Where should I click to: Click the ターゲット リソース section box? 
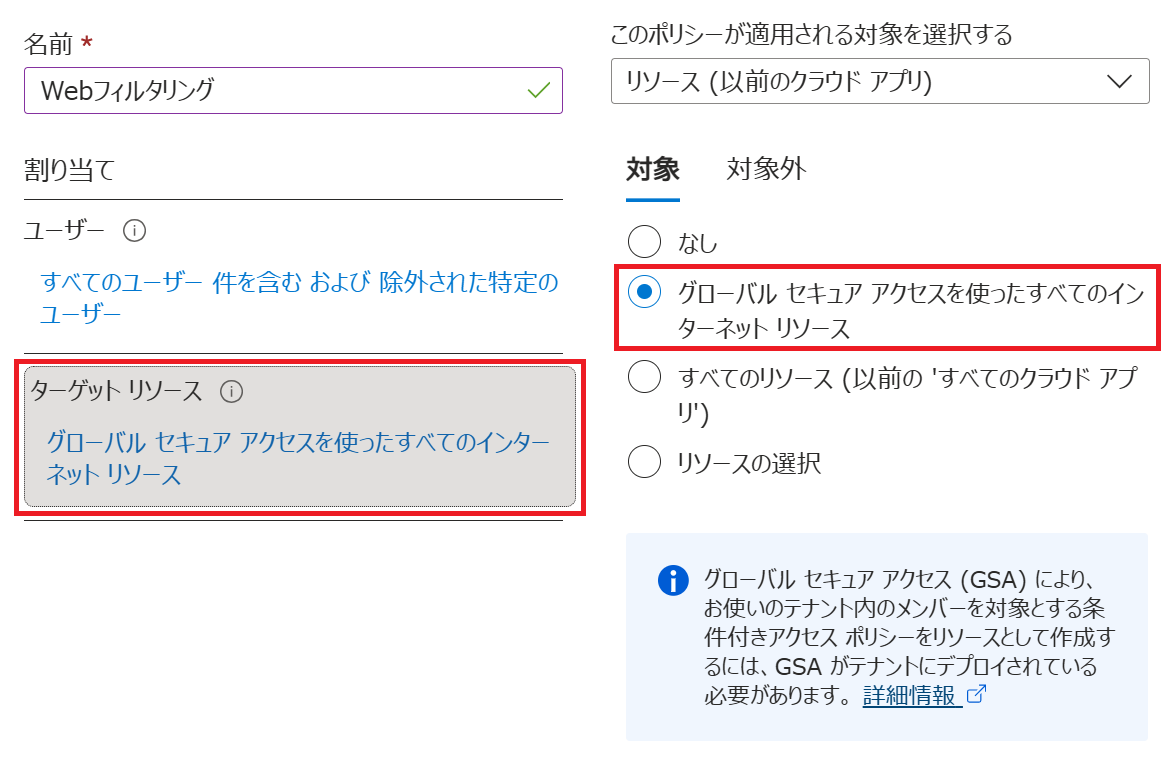(300, 437)
